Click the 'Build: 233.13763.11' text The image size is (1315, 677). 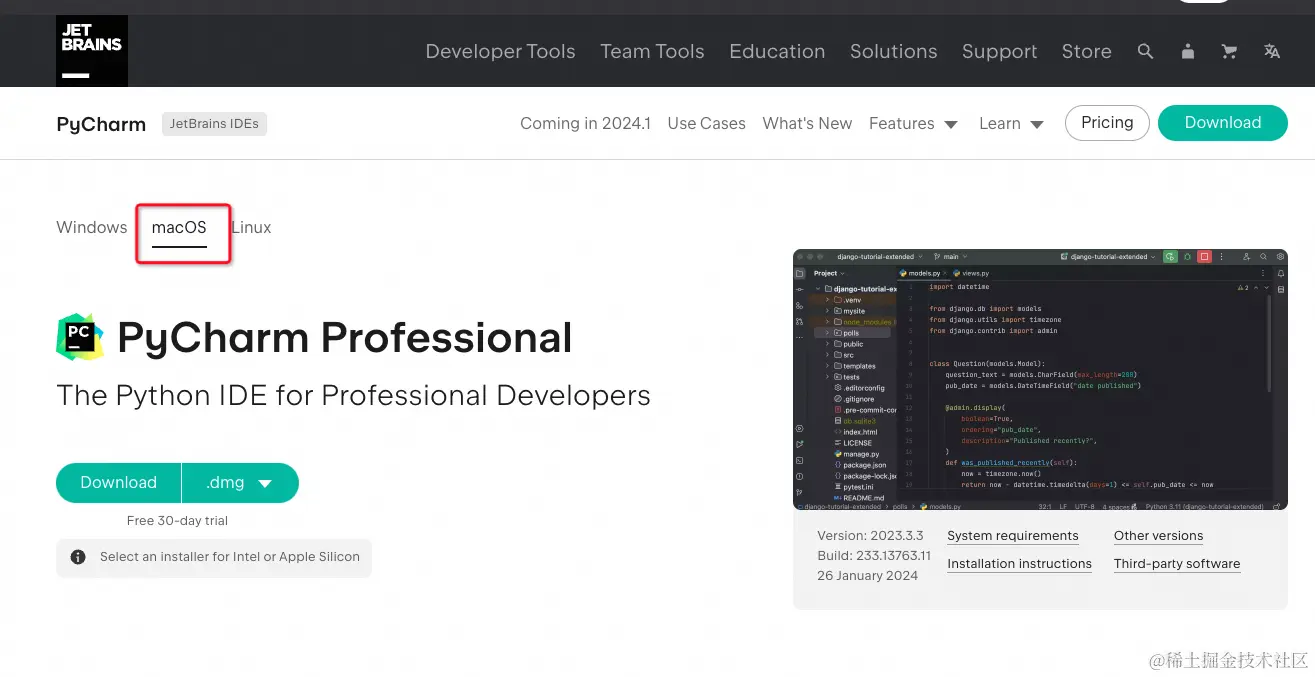pos(874,556)
